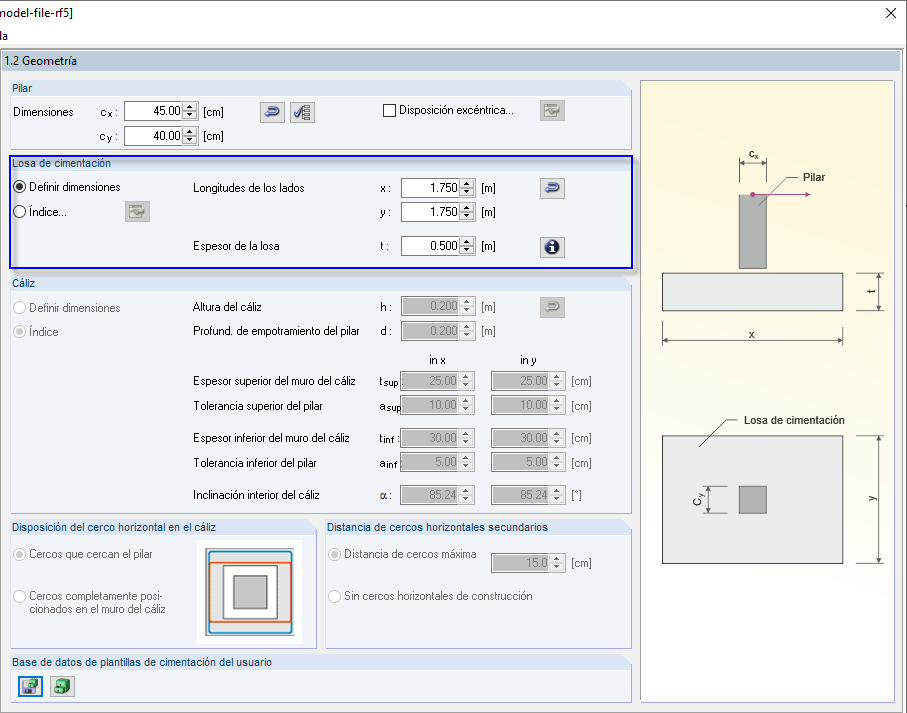This screenshot has width=907, height=713.
Task: Increase slab thickness t with spinner
Action: (x=467, y=242)
